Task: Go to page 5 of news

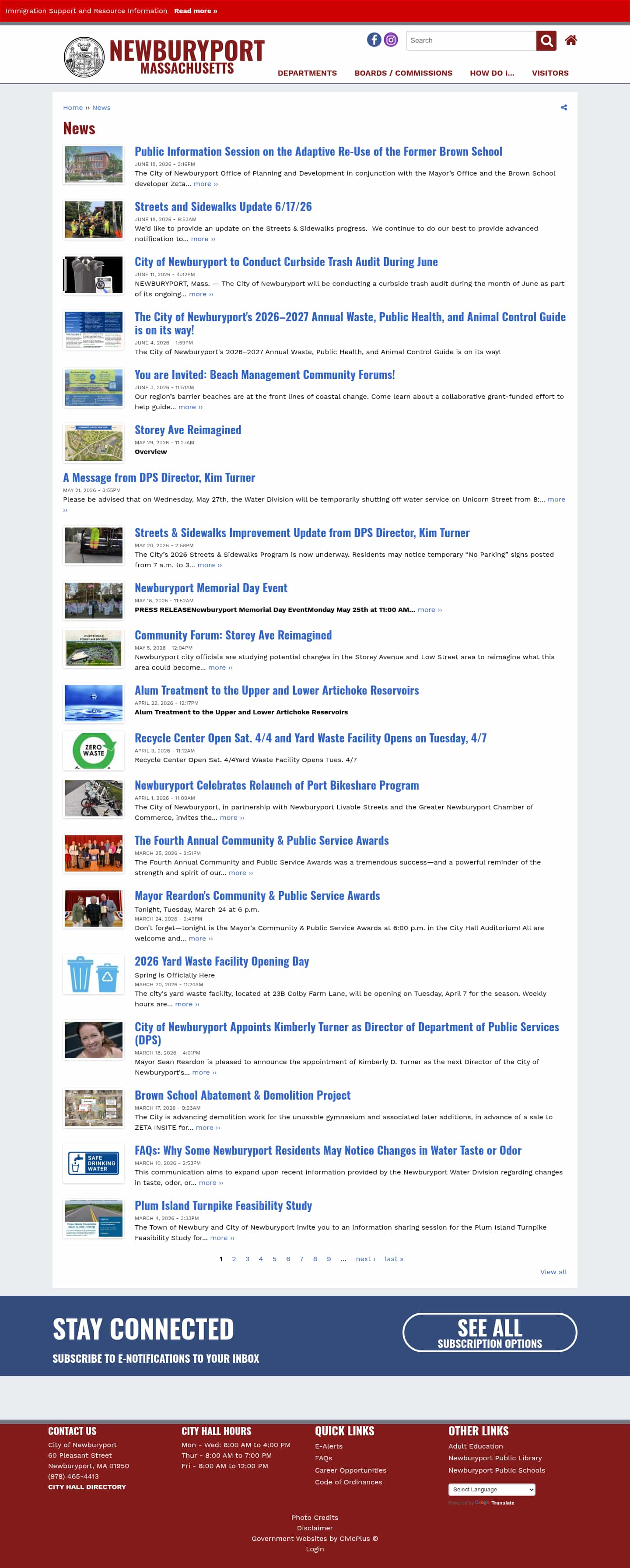Action: pyautogui.click(x=274, y=1259)
